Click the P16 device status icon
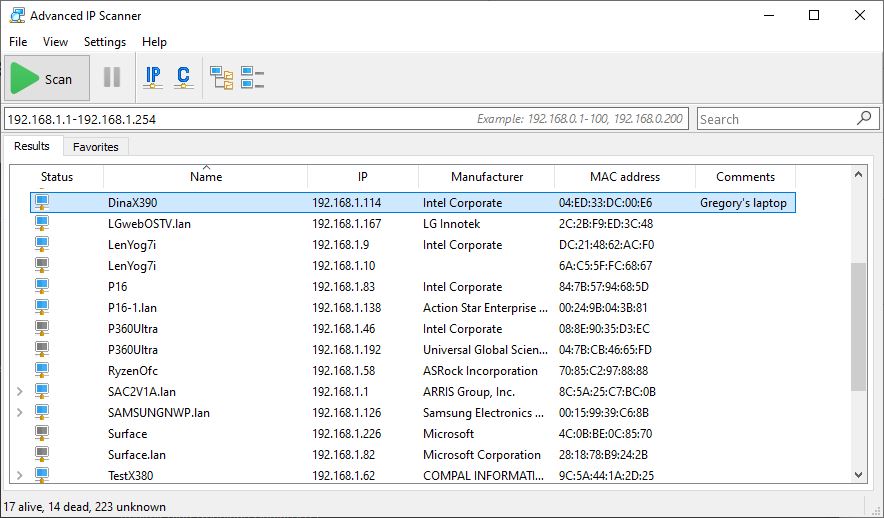This screenshot has height=518, width=884. [x=41, y=286]
